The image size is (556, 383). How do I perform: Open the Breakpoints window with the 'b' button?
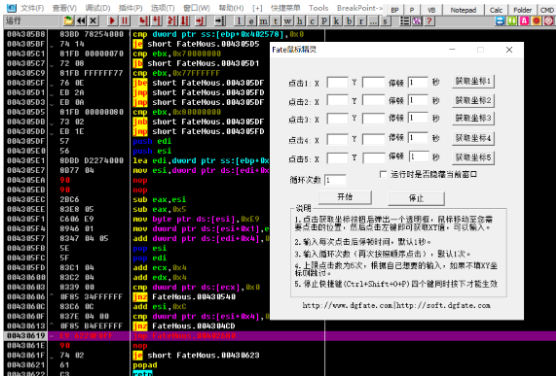coord(349,21)
